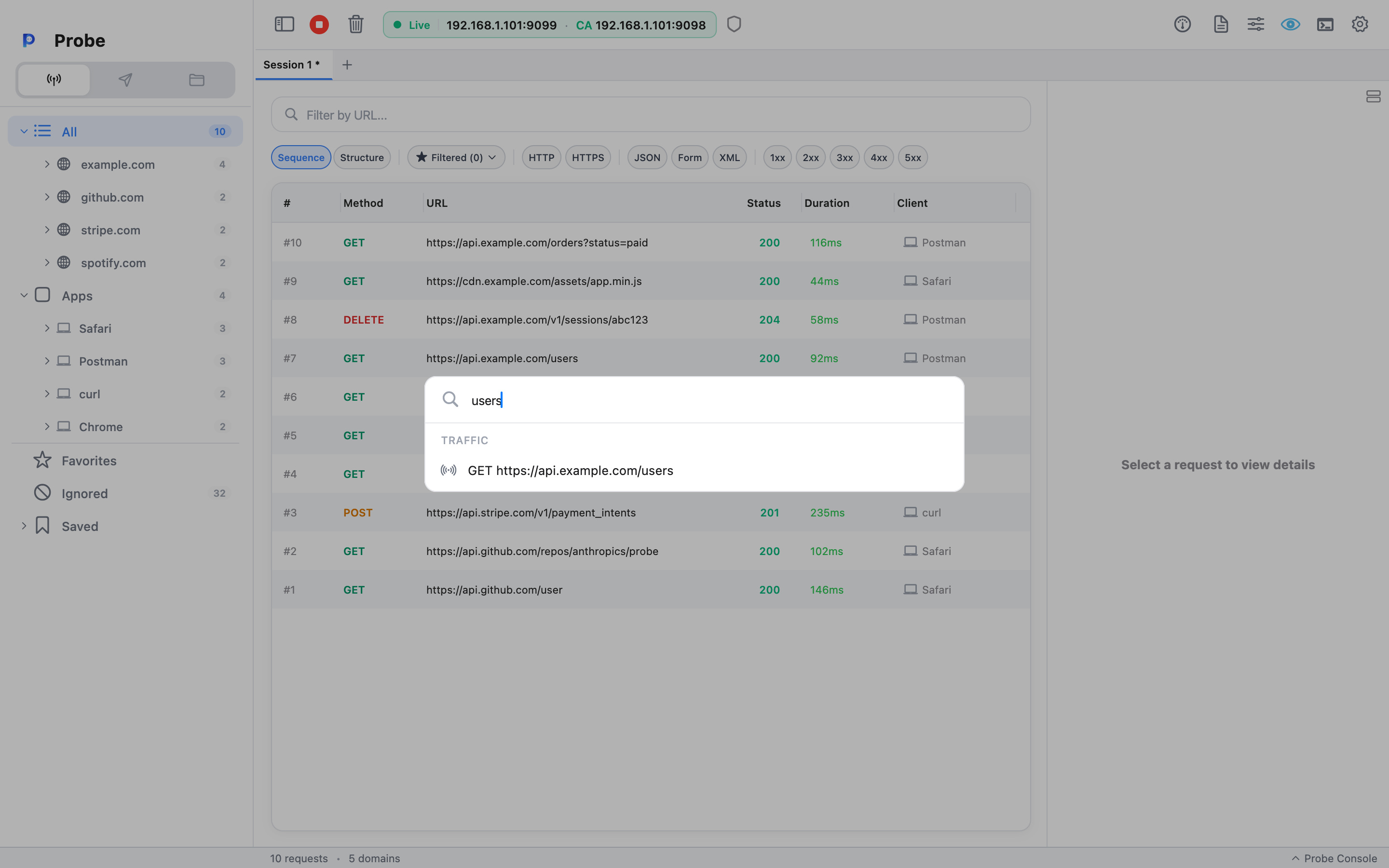
Task: Click the Live connection status pill
Action: tap(549, 25)
